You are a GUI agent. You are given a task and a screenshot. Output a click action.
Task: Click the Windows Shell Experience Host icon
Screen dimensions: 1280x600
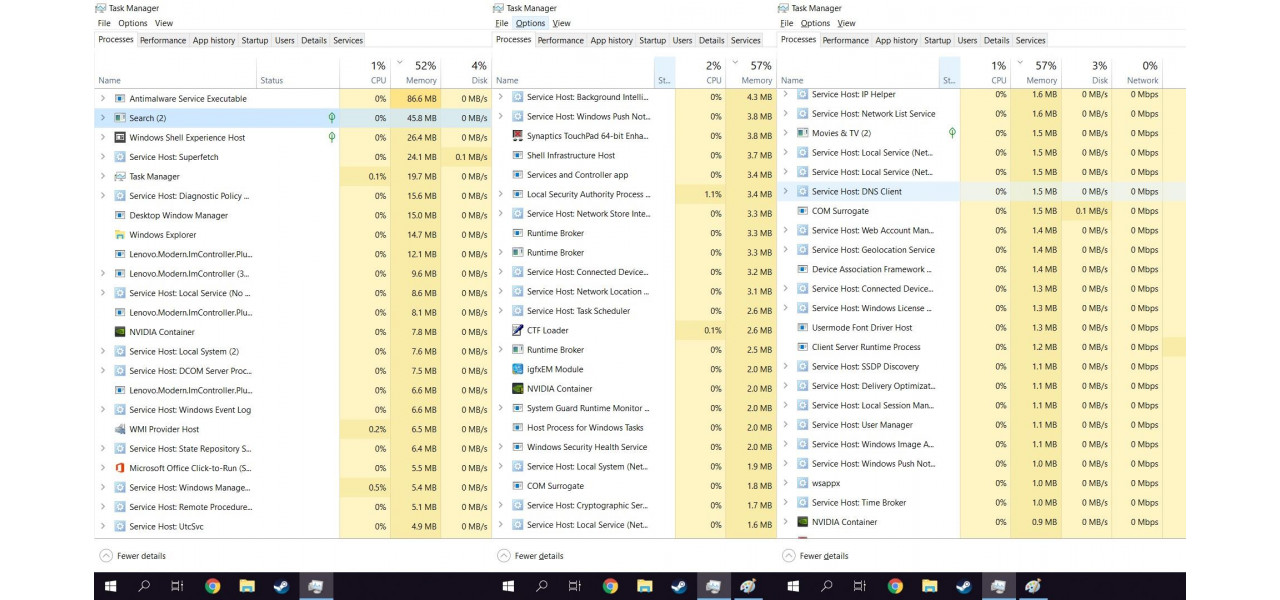tap(120, 138)
